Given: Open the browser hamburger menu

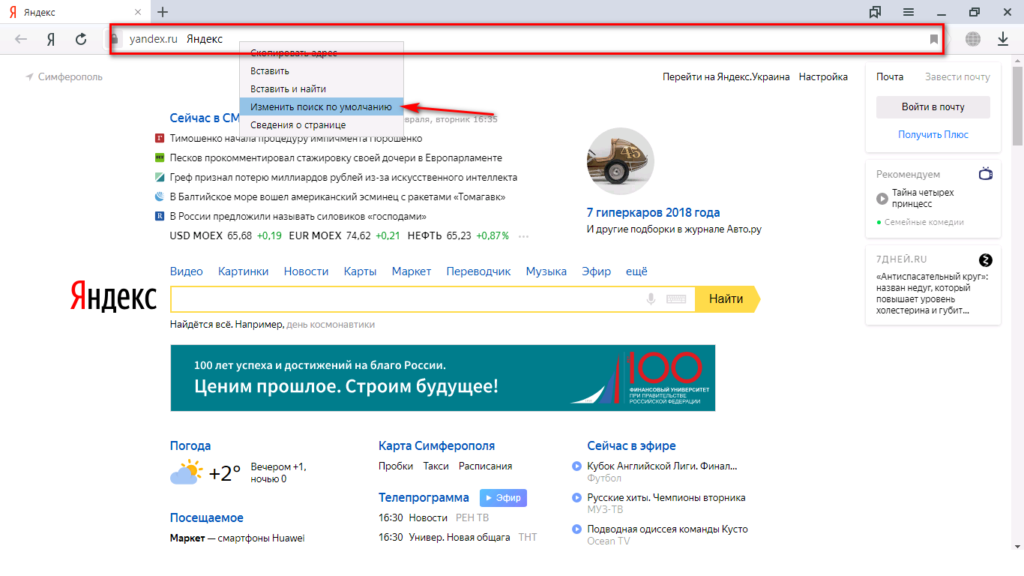Looking at the screenshot, I should [x=908, y=12].
